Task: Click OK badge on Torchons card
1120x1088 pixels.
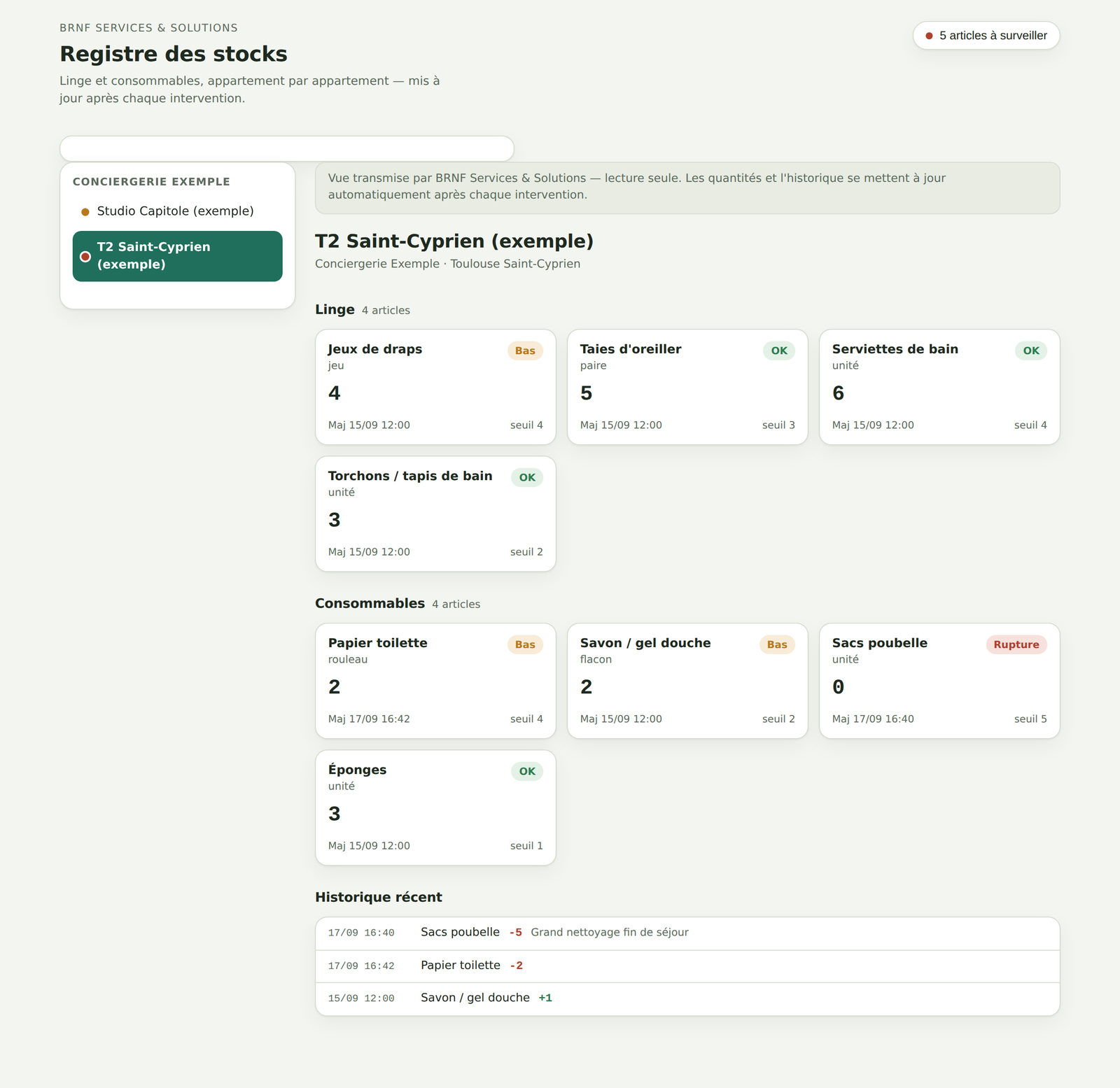Action: pos(527,477)
